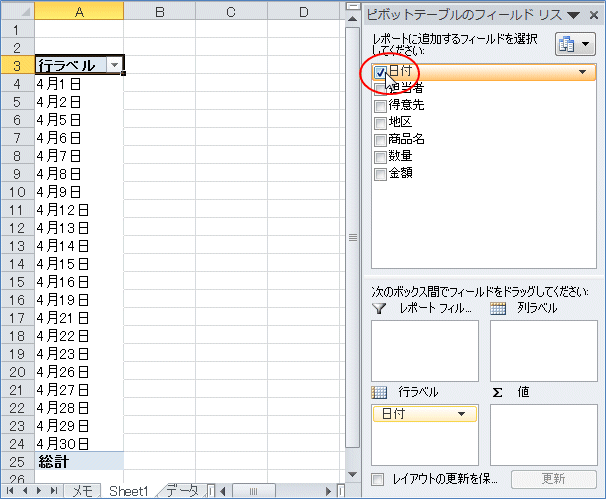The width and height of the screenshot is (606, 499).
Task: Click the 列ラベル drop area box
Action: pos(544,351)
